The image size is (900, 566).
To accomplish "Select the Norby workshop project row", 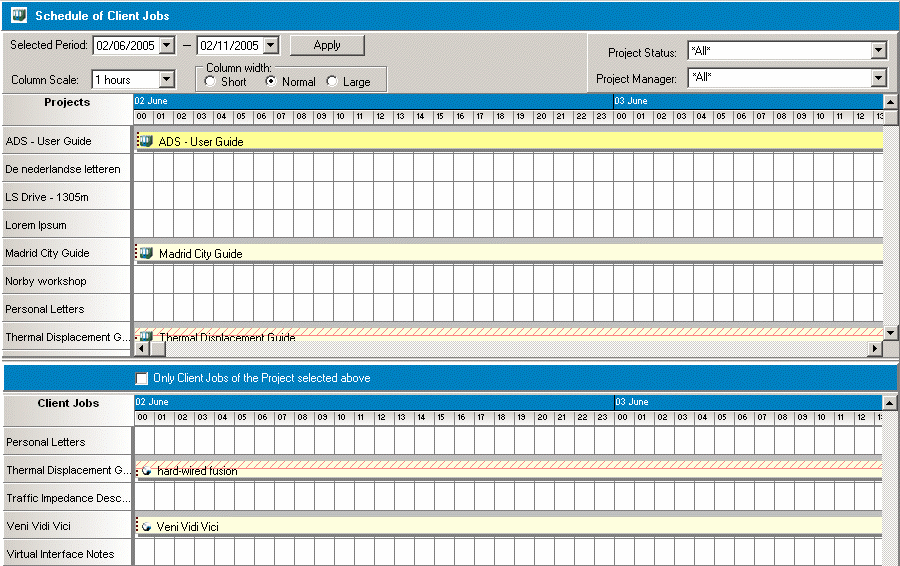I will tap(67, 281).
